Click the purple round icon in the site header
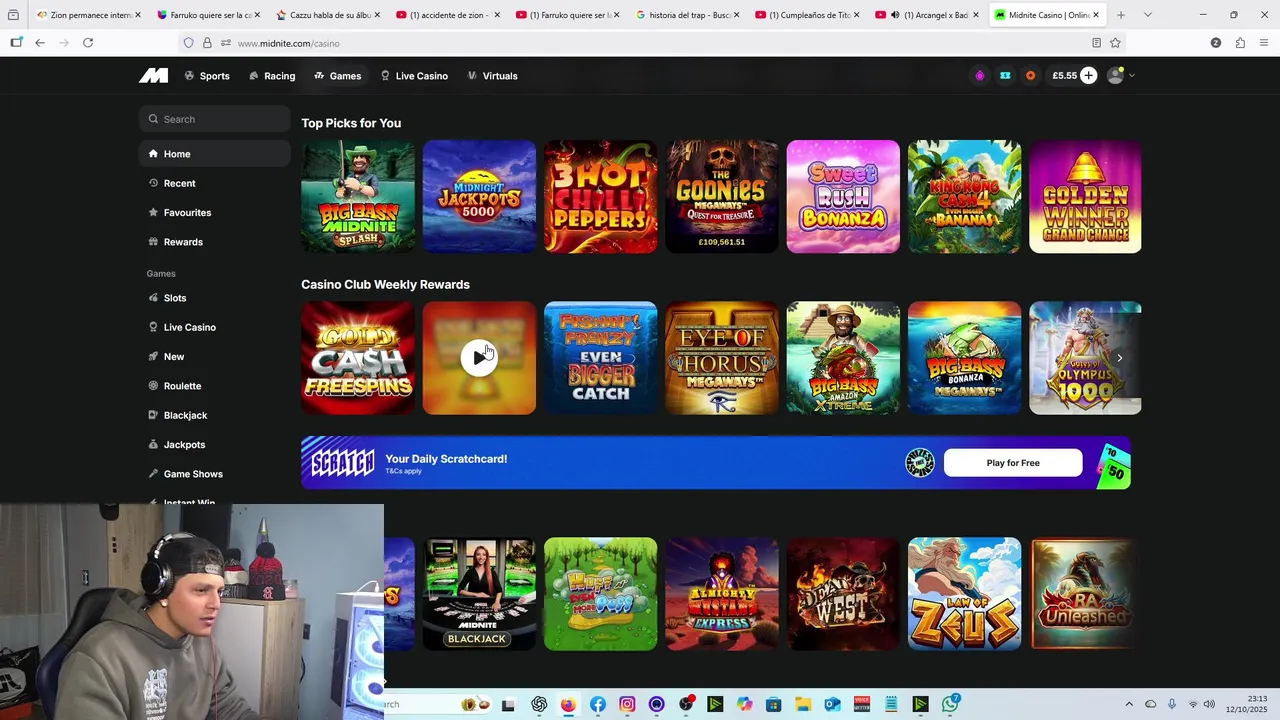Image resolution: width=1280 pixels, height=720 pixels. (x=980, y=75)
